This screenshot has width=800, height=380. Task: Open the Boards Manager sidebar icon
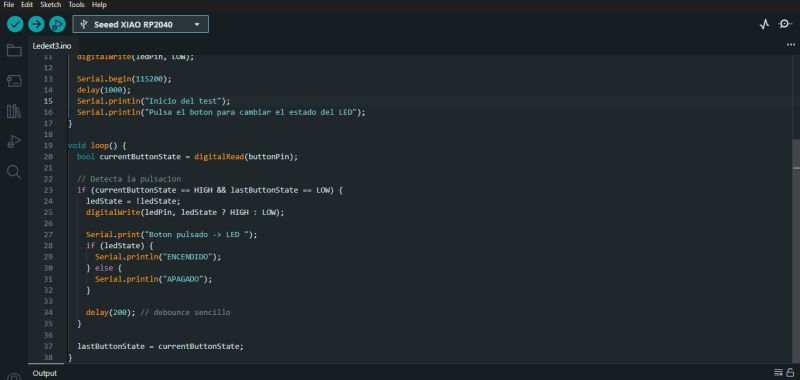[14, 80]
